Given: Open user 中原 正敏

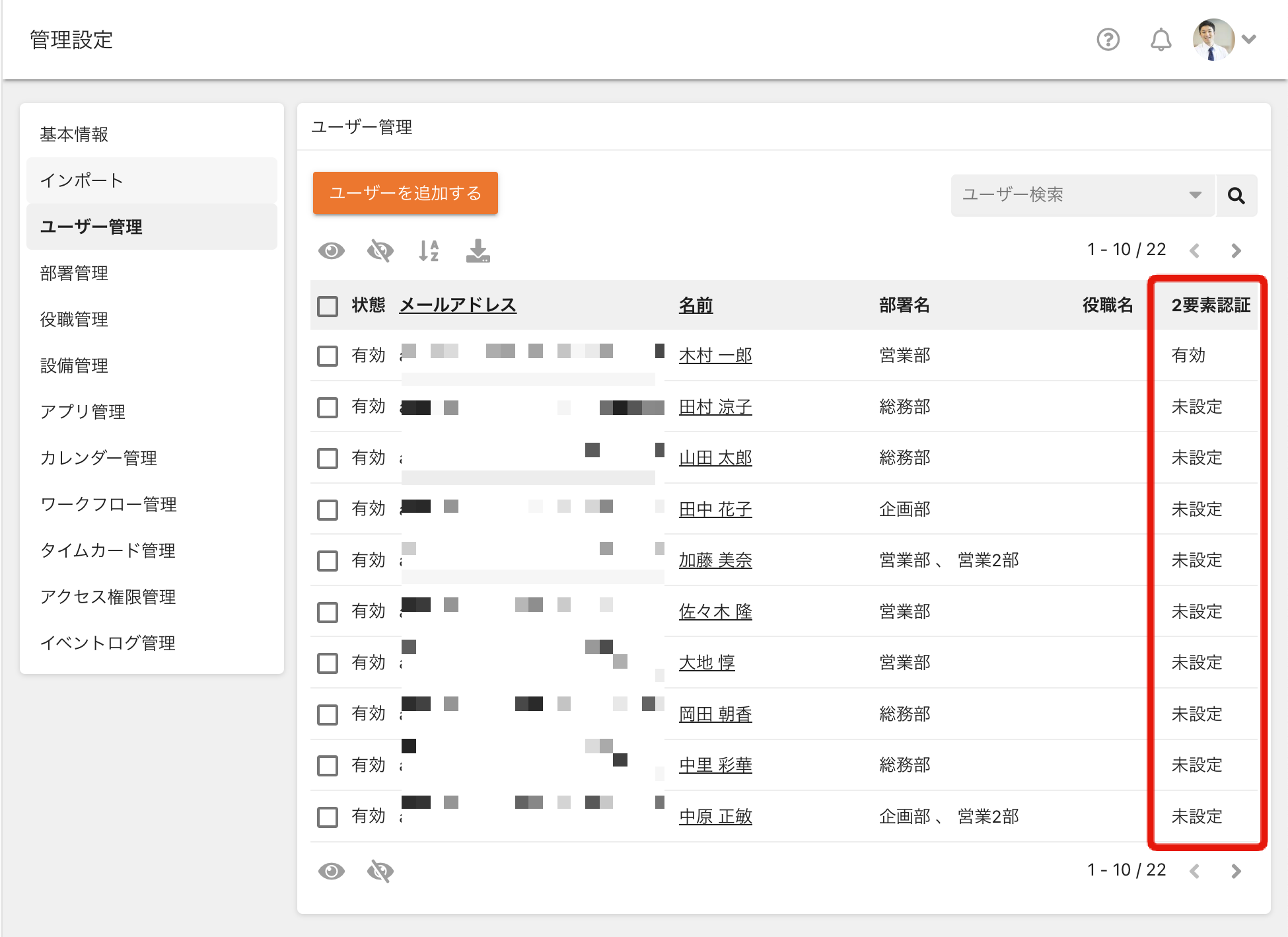Looking at the screenshot, I should click(x=715, y=817).
